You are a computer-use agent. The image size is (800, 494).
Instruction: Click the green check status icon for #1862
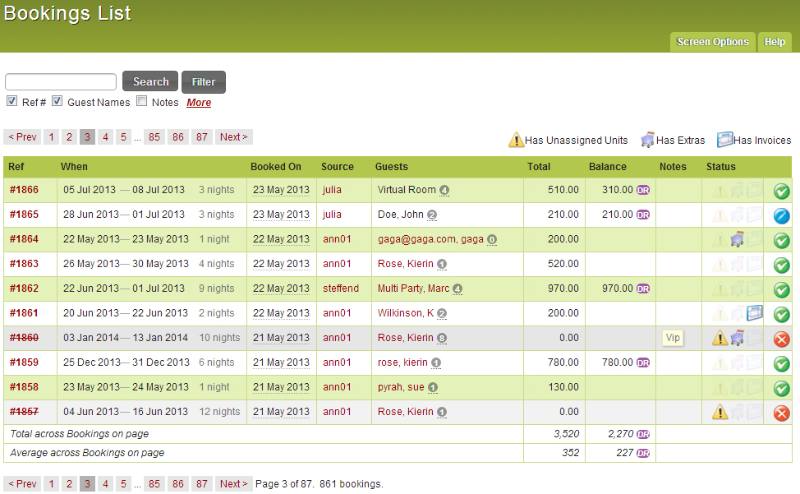pos(781,289)
